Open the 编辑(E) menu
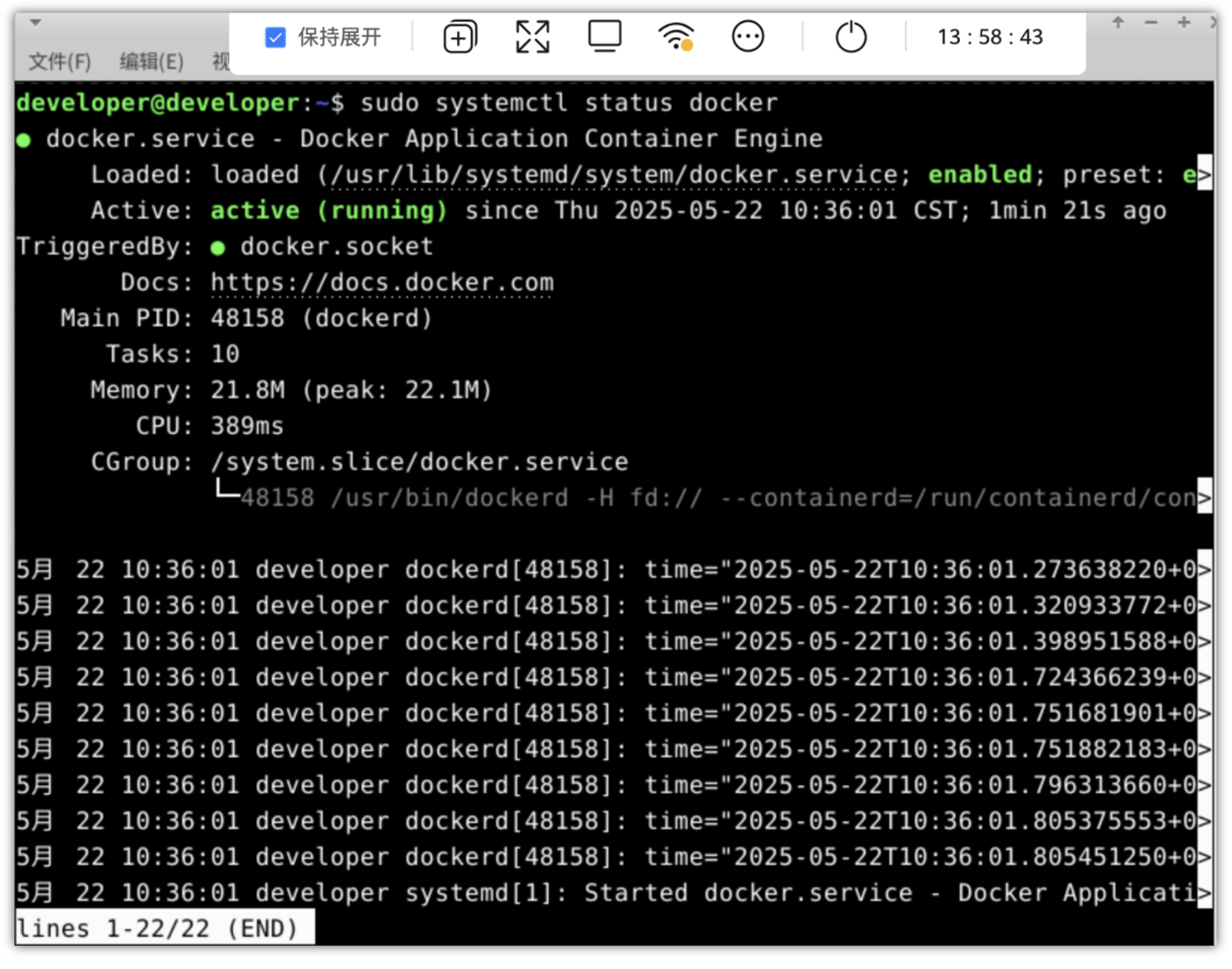 tap(152, 61)
